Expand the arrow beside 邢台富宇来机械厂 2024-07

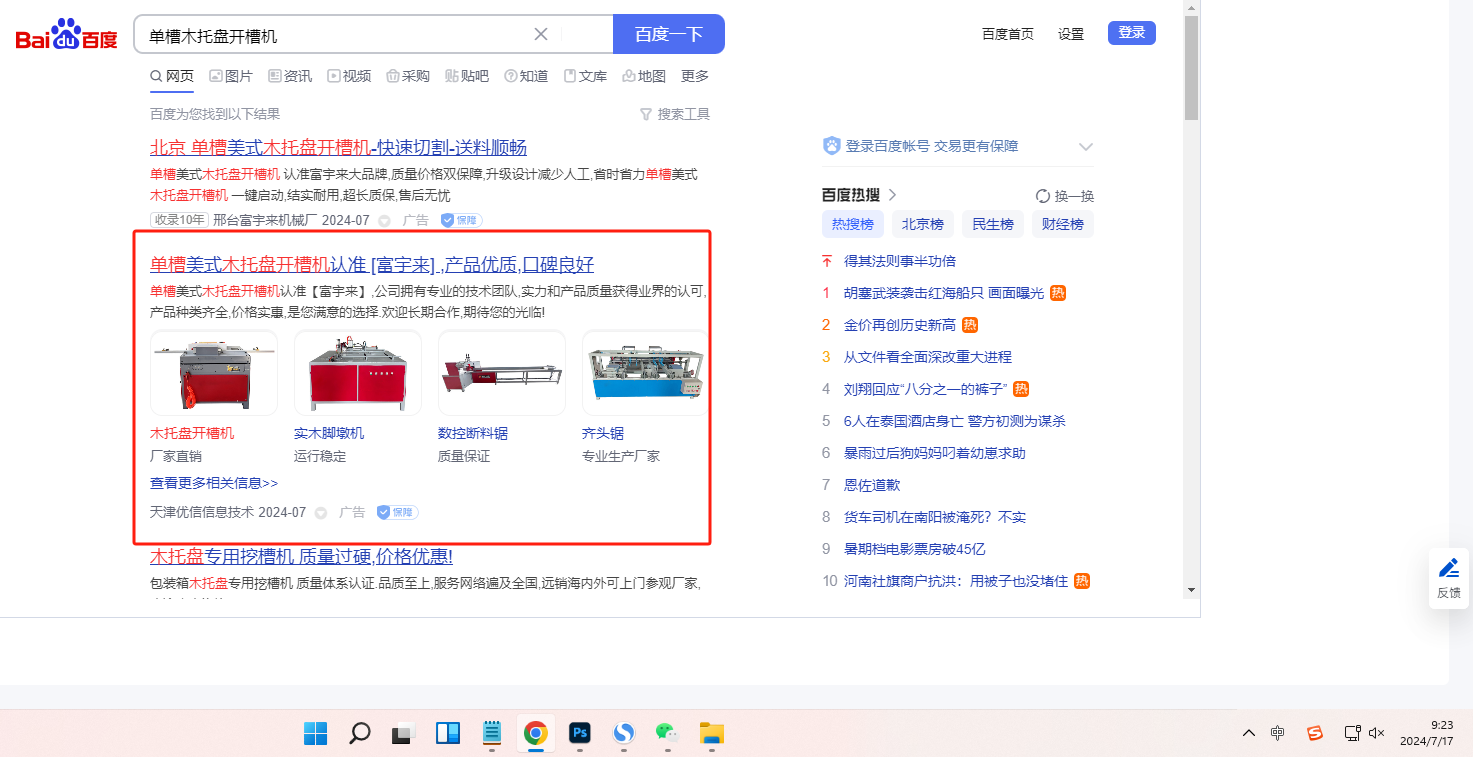(x=384, y=221)
